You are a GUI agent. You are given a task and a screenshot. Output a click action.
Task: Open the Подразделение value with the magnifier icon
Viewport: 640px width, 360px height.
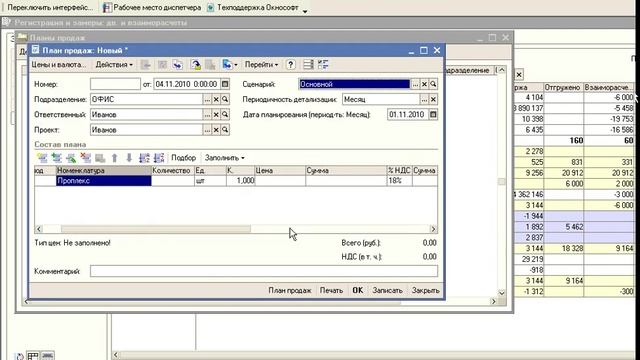225,99
